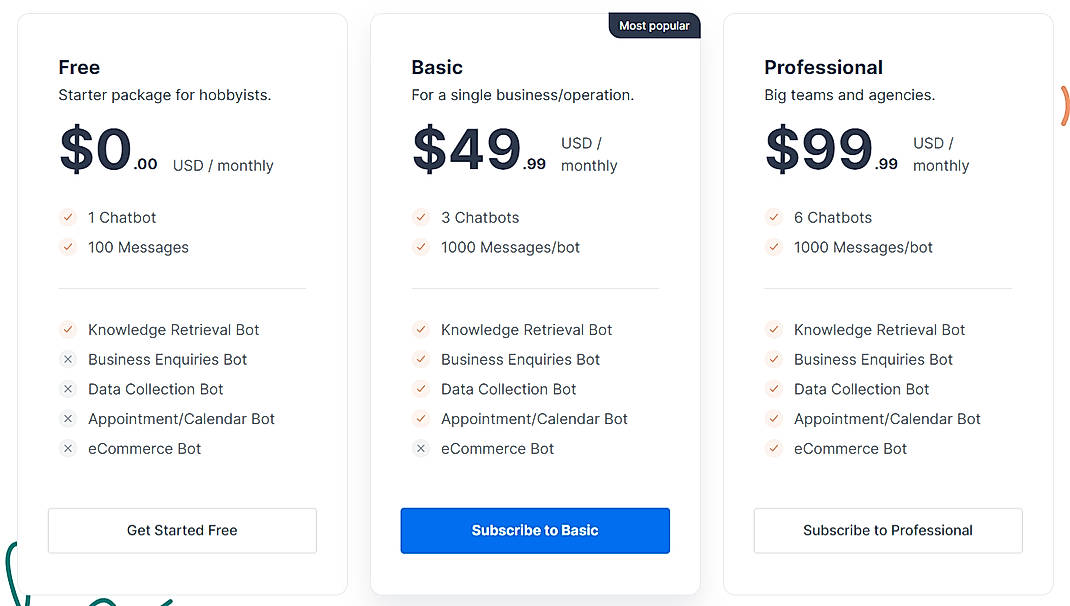
Task: Click the X beside Appointment/Calendar Bot in Free
Action: 68,419
